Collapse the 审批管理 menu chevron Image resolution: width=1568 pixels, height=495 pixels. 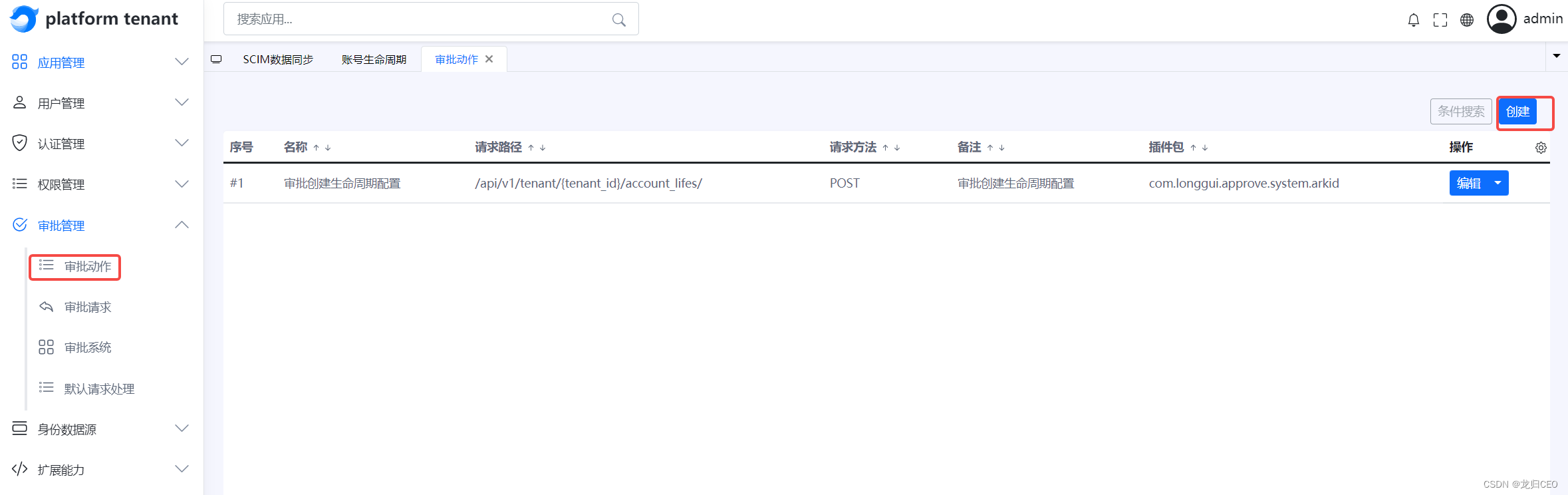pyautogui.click(x=182, y=225)
